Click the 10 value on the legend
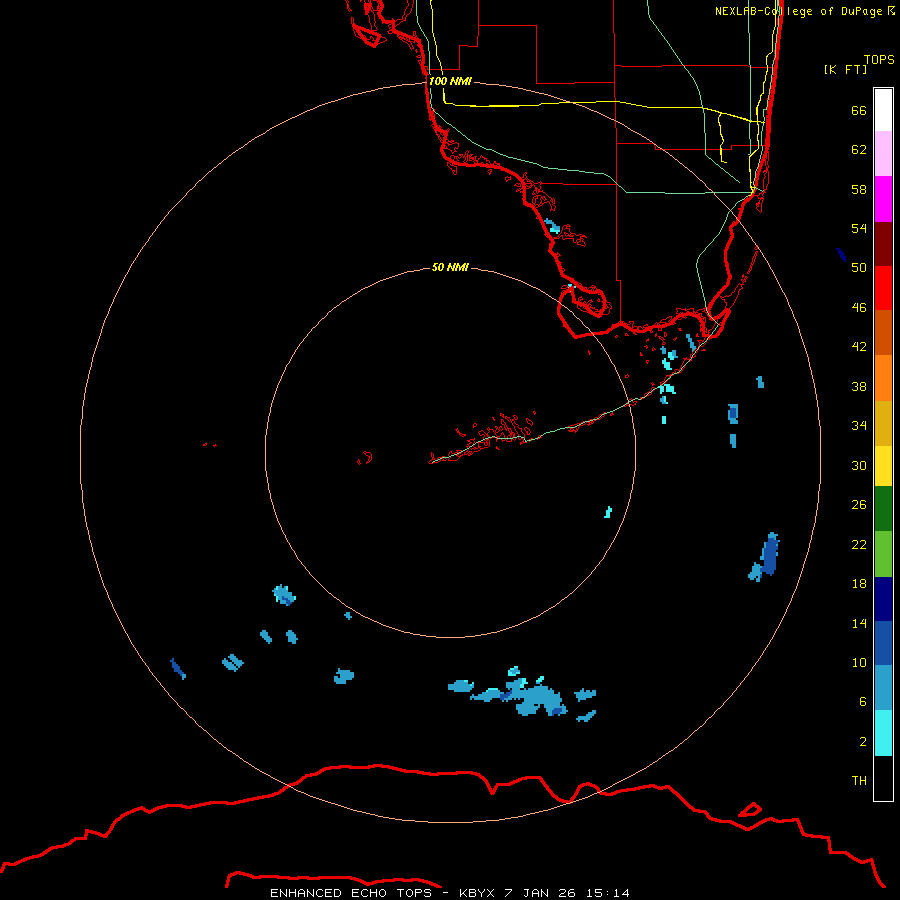Screen dimensions: 900x900 pyautogui.click(x=859, y=663)
